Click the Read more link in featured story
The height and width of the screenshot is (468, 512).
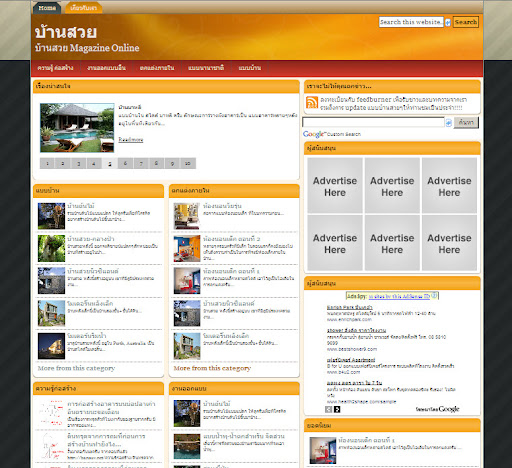[x=131, y=140]
